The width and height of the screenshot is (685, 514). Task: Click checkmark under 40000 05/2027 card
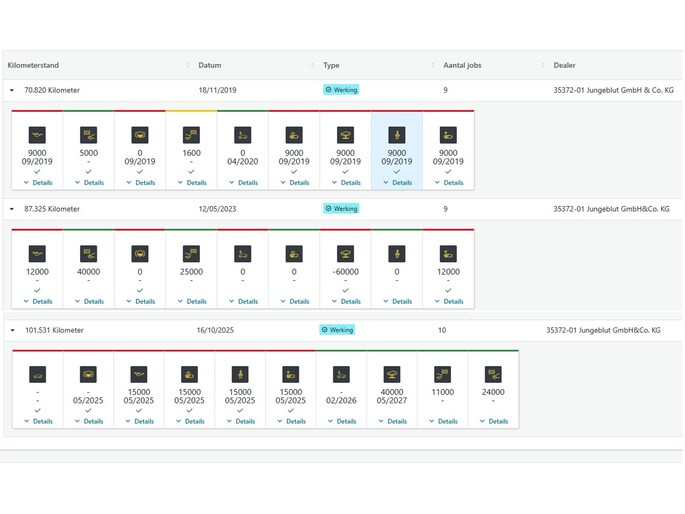(x=392, y=410)
